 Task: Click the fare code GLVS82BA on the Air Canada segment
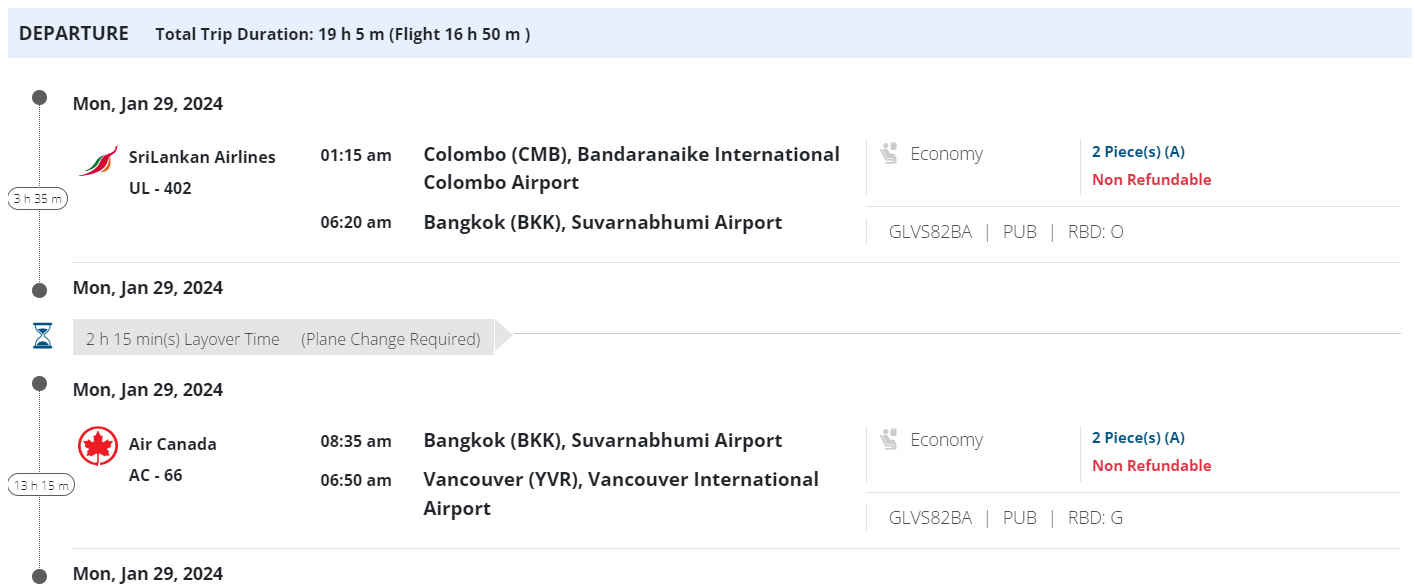click(x=930, y=518)
